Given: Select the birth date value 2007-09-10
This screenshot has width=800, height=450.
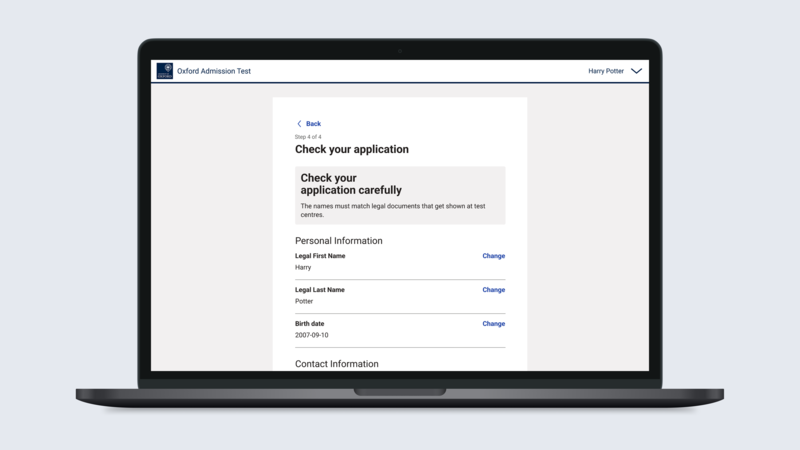Looking at the screenshot, I should [x=314, y=335].
